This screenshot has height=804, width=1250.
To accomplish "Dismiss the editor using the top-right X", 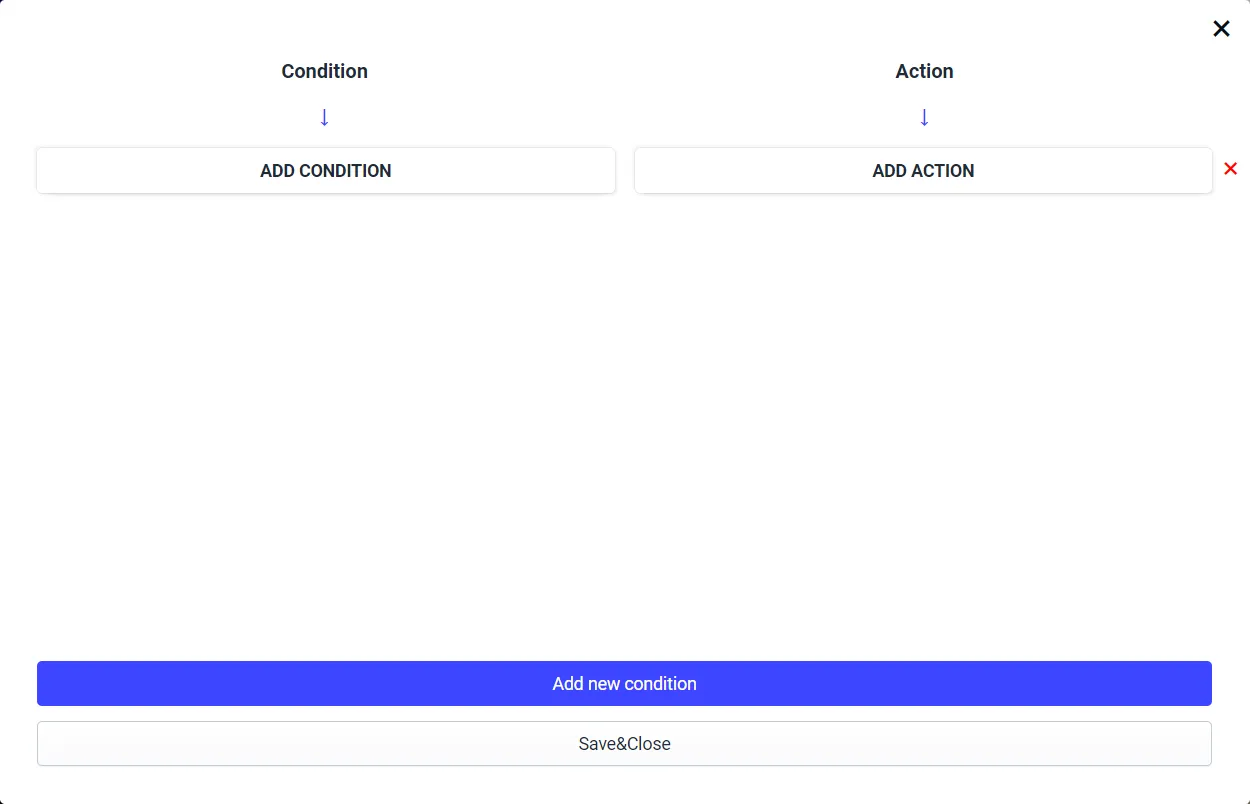I will click(x=1221, y=28).
